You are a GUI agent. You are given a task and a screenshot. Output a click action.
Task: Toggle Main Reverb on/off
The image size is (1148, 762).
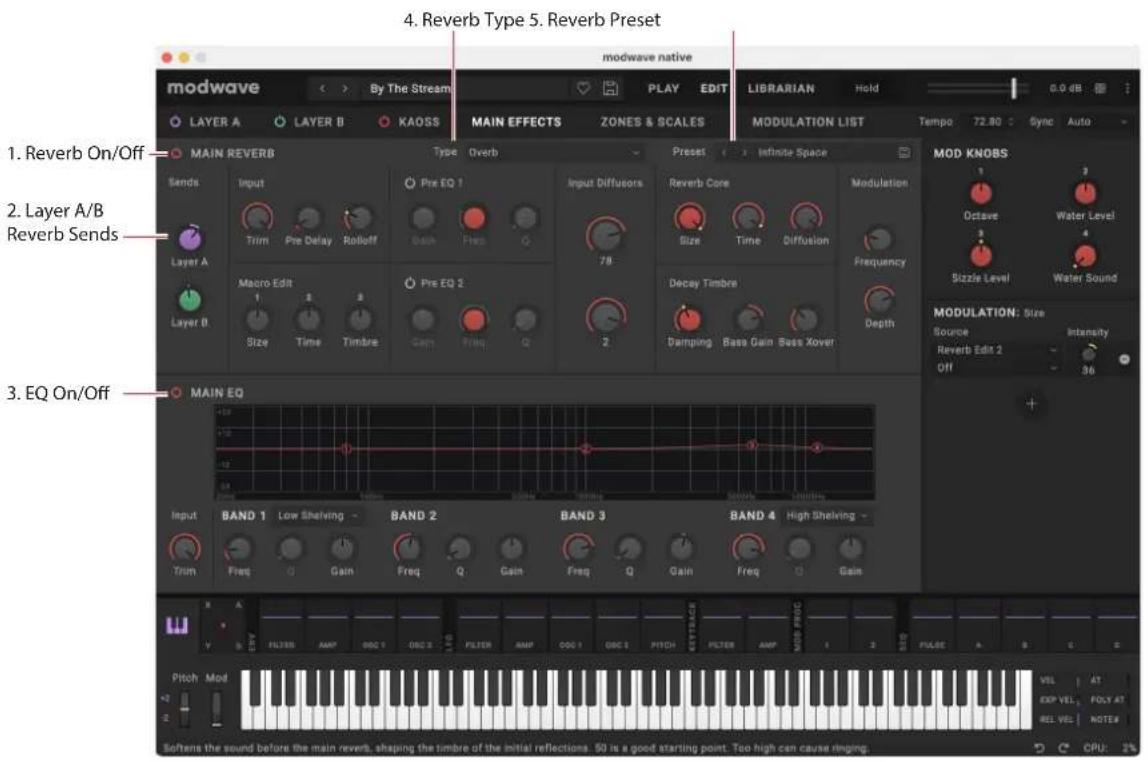pyautogui.click(x=176, y=153)
